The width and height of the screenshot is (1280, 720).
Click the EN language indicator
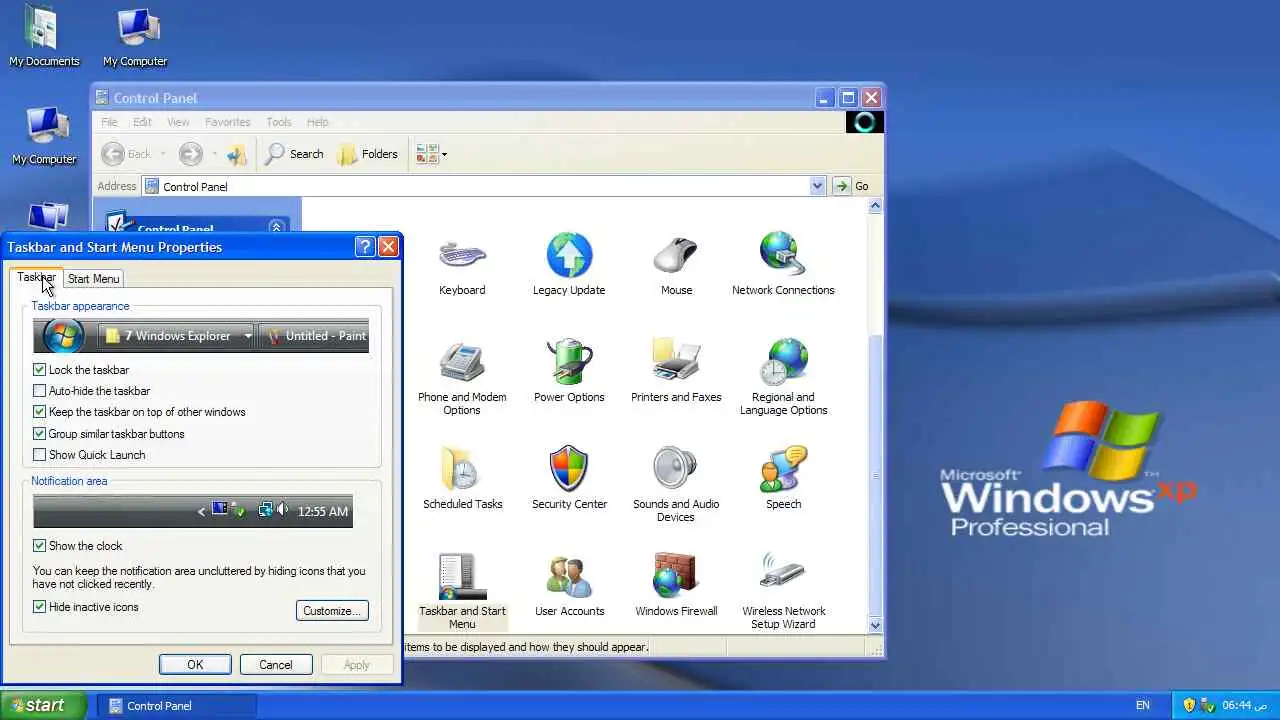(x=1142, y=705)
